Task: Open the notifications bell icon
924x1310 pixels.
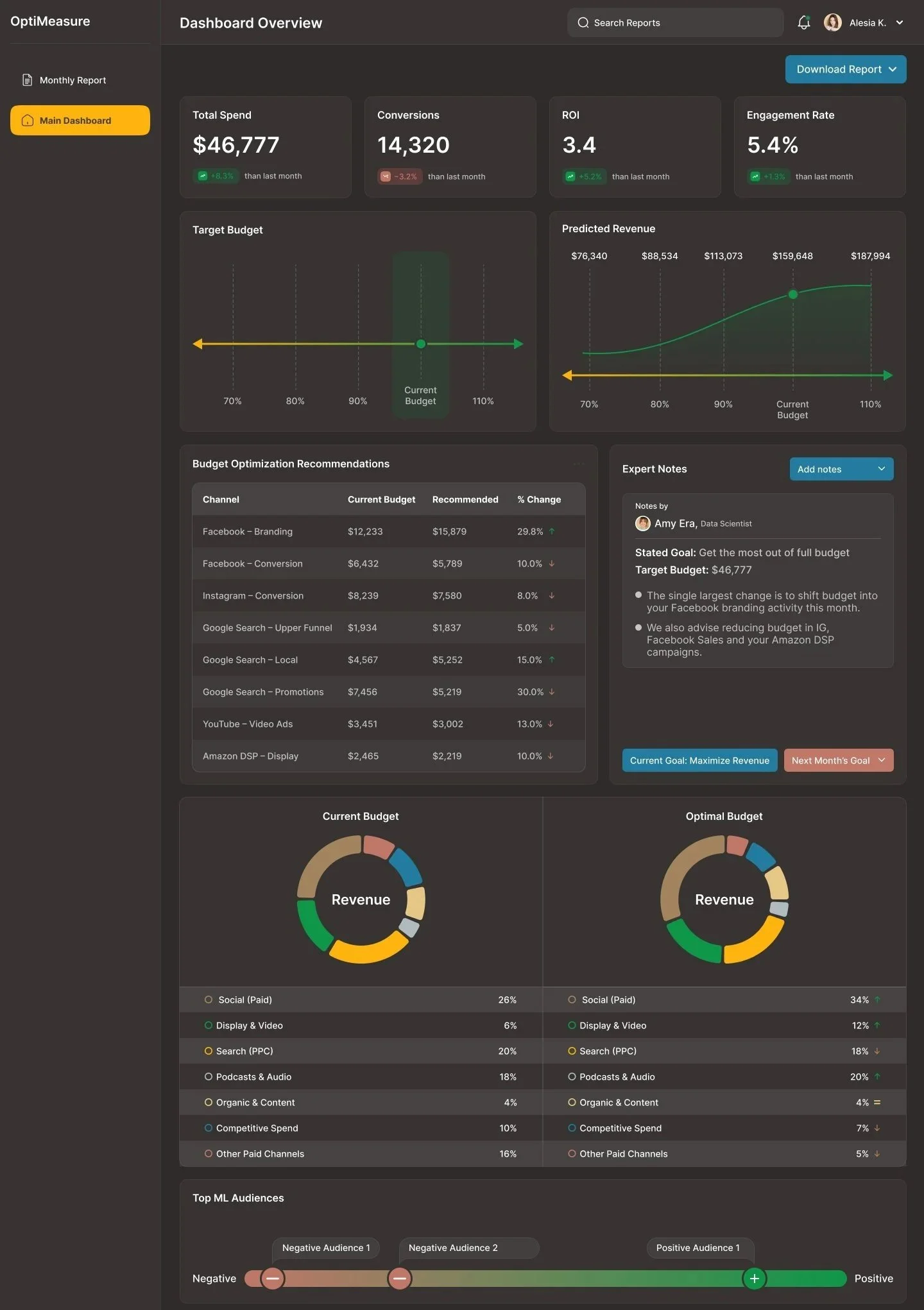Action: [x=804, y=22]
